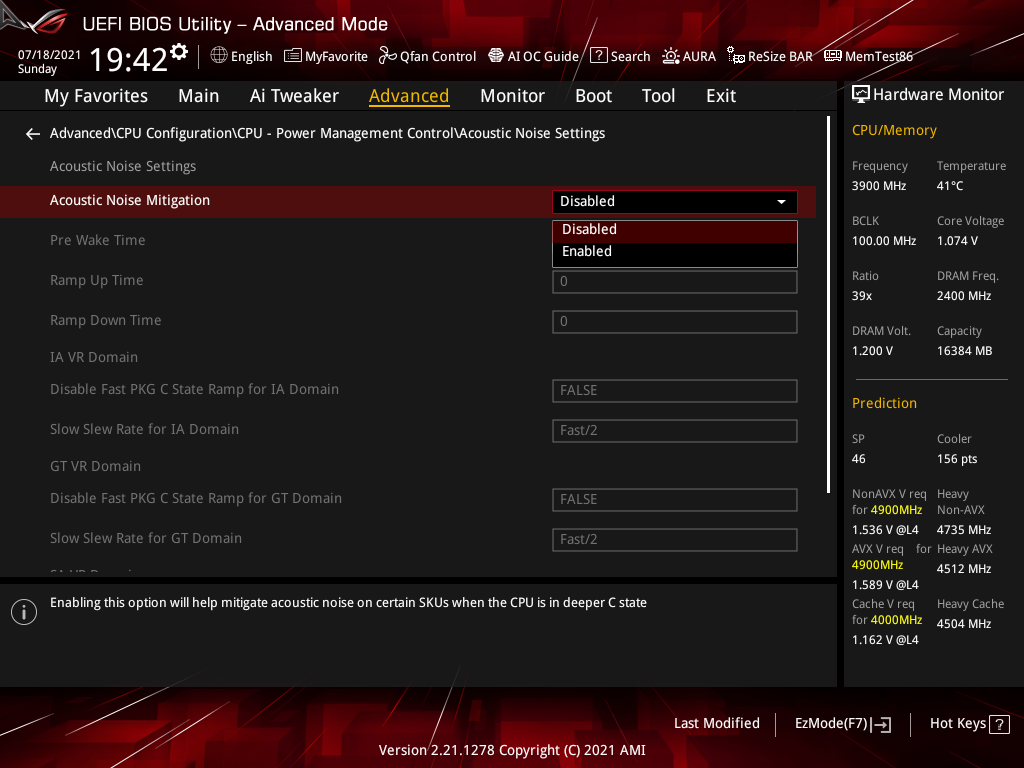Toggle Disable Fast PKG C State Ramp for IA
Screen dimensions: 1024x768
[674, 390]
